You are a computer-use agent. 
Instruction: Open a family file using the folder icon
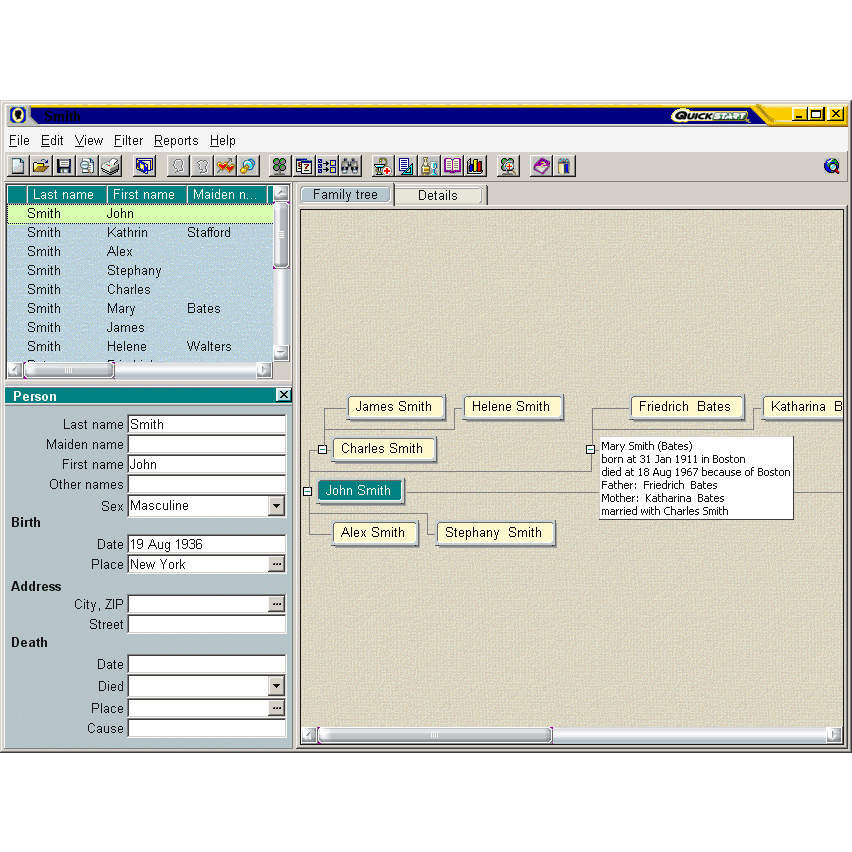(40, 166)
